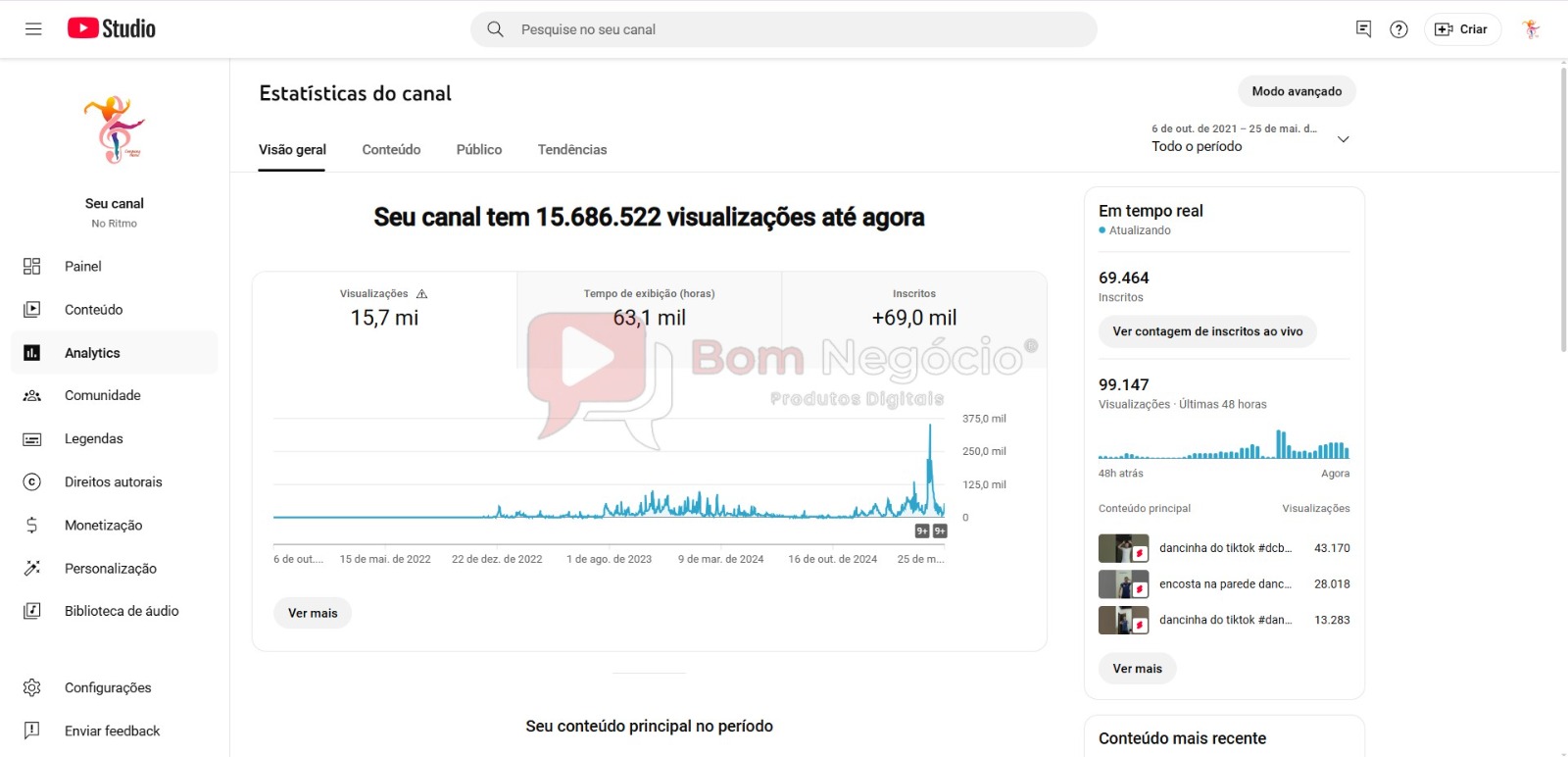Click Ver contagem de inscritos ao vivo
The width and height of the screenshot is (1568, 757).
1207,331
